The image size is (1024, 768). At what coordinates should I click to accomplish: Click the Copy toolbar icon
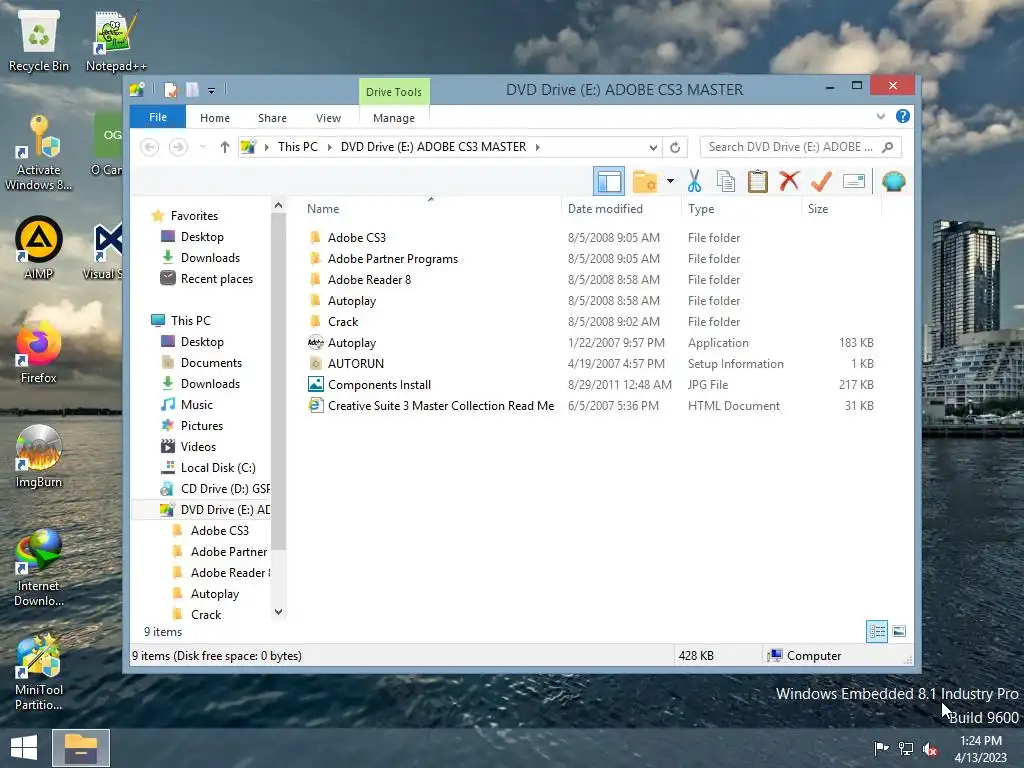tap(726, 182)
